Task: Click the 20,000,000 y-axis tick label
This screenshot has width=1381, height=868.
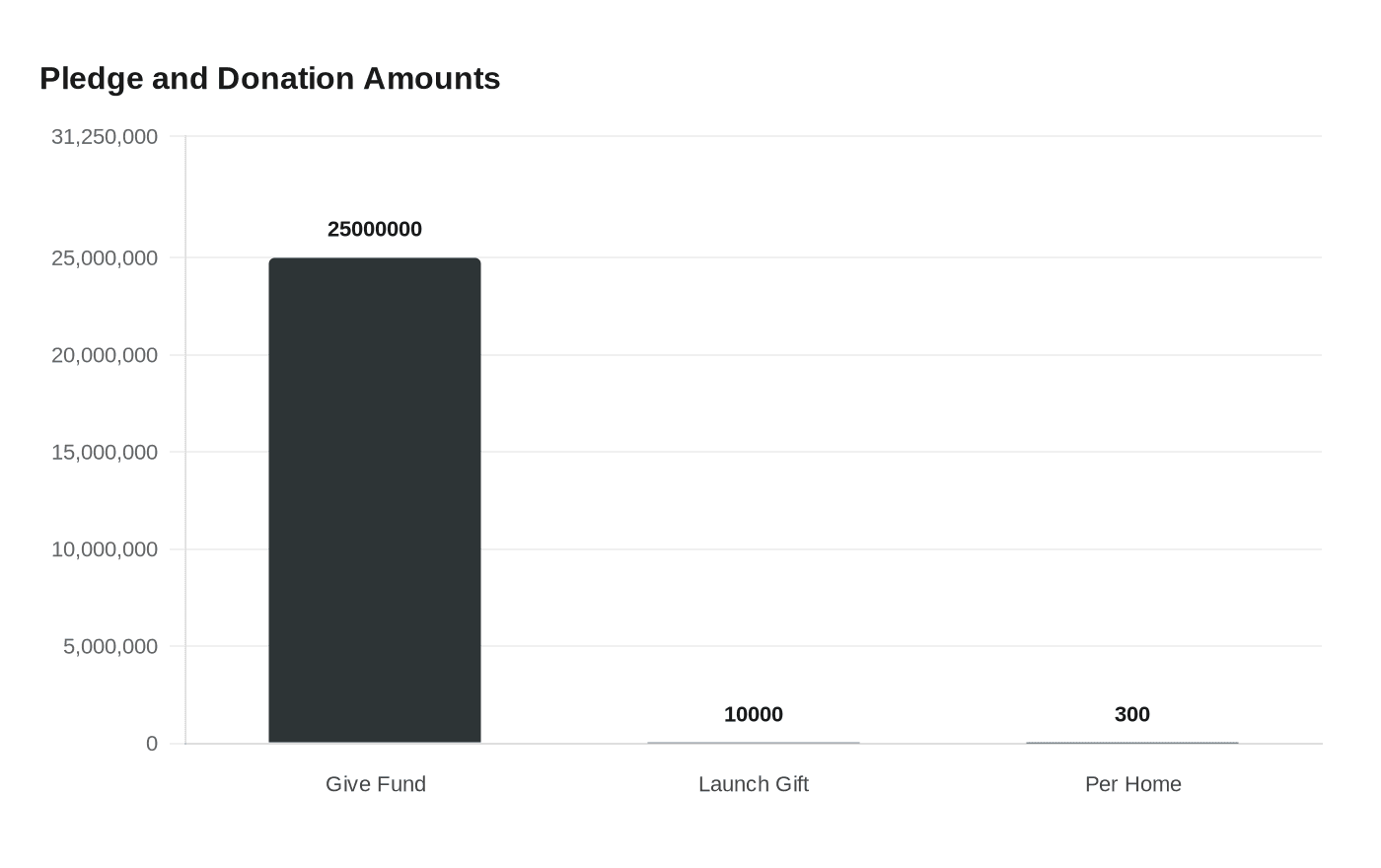Action: 105,355
